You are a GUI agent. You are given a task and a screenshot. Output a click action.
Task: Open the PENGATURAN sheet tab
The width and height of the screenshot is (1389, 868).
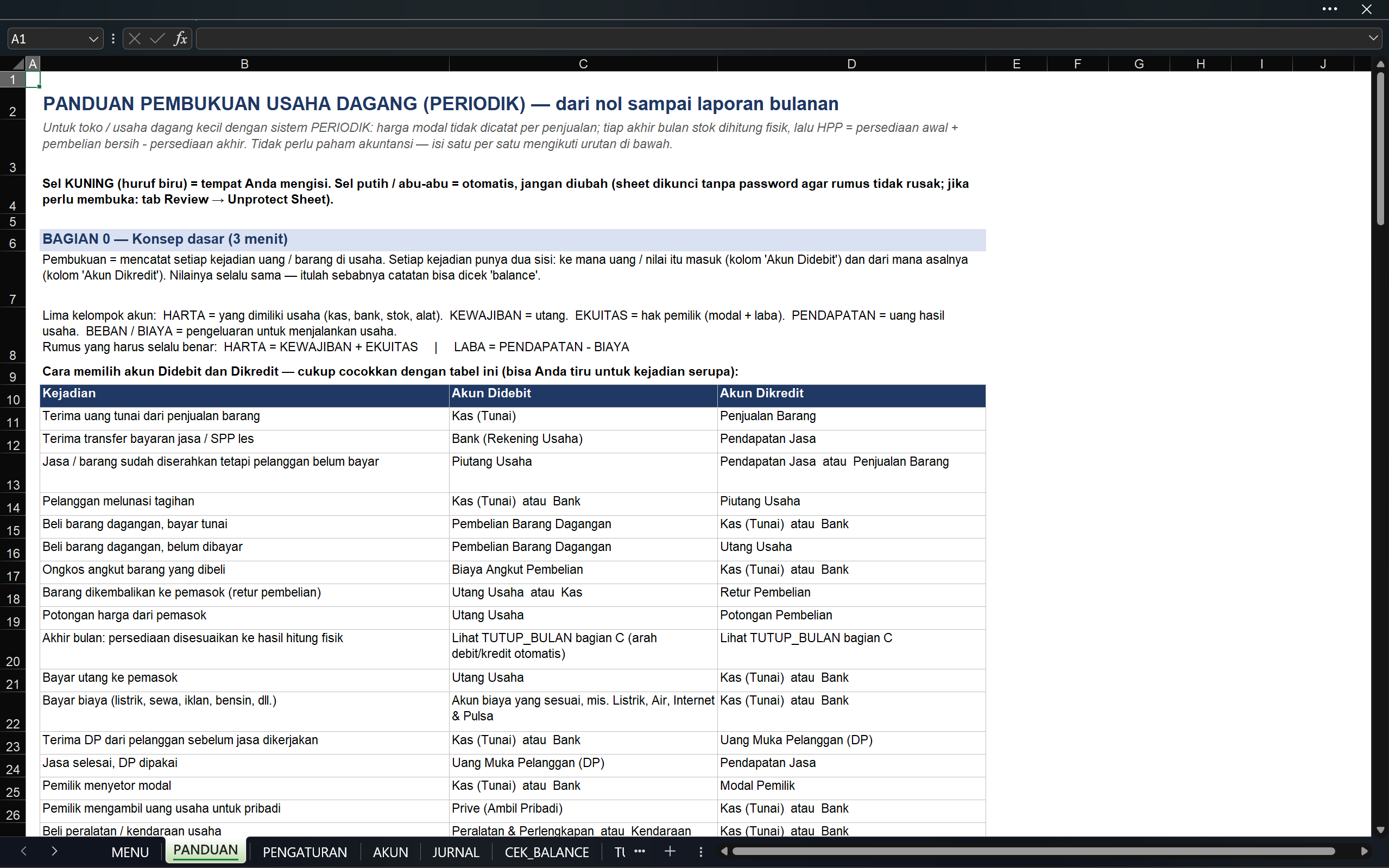pos(305,852)
